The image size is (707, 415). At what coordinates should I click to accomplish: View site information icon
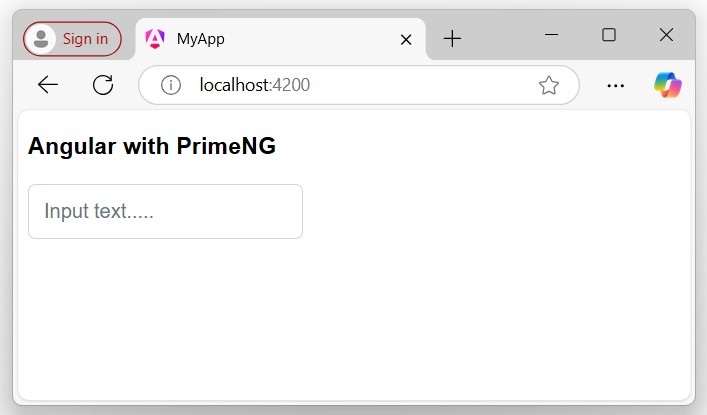tap(171, 85)
